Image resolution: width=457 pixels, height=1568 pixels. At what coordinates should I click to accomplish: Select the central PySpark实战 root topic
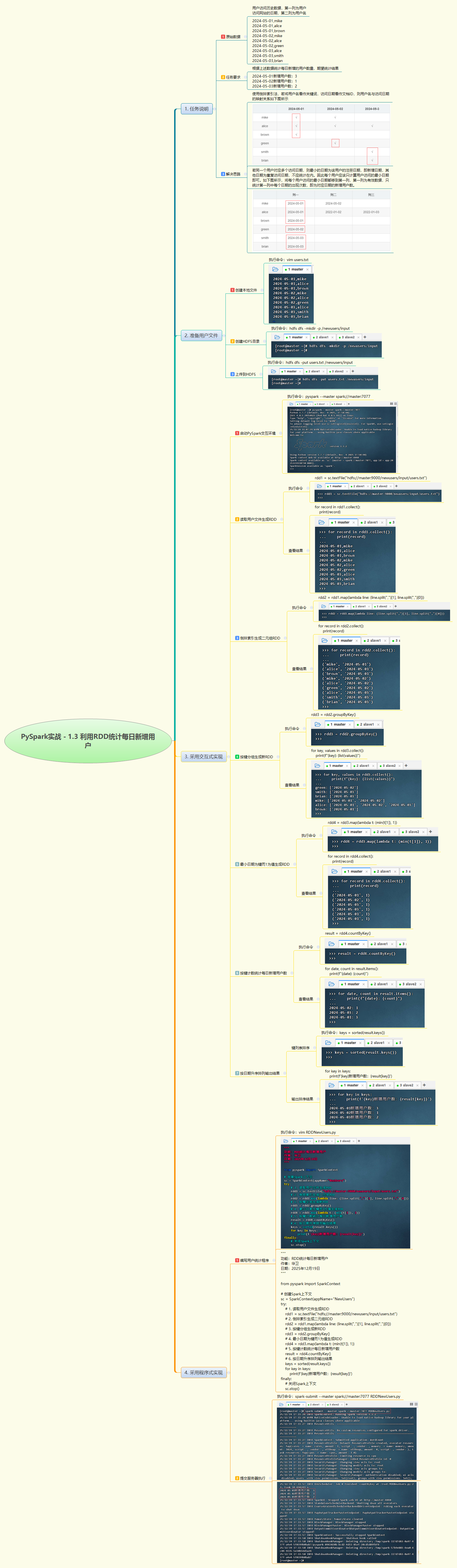[88, 740]
